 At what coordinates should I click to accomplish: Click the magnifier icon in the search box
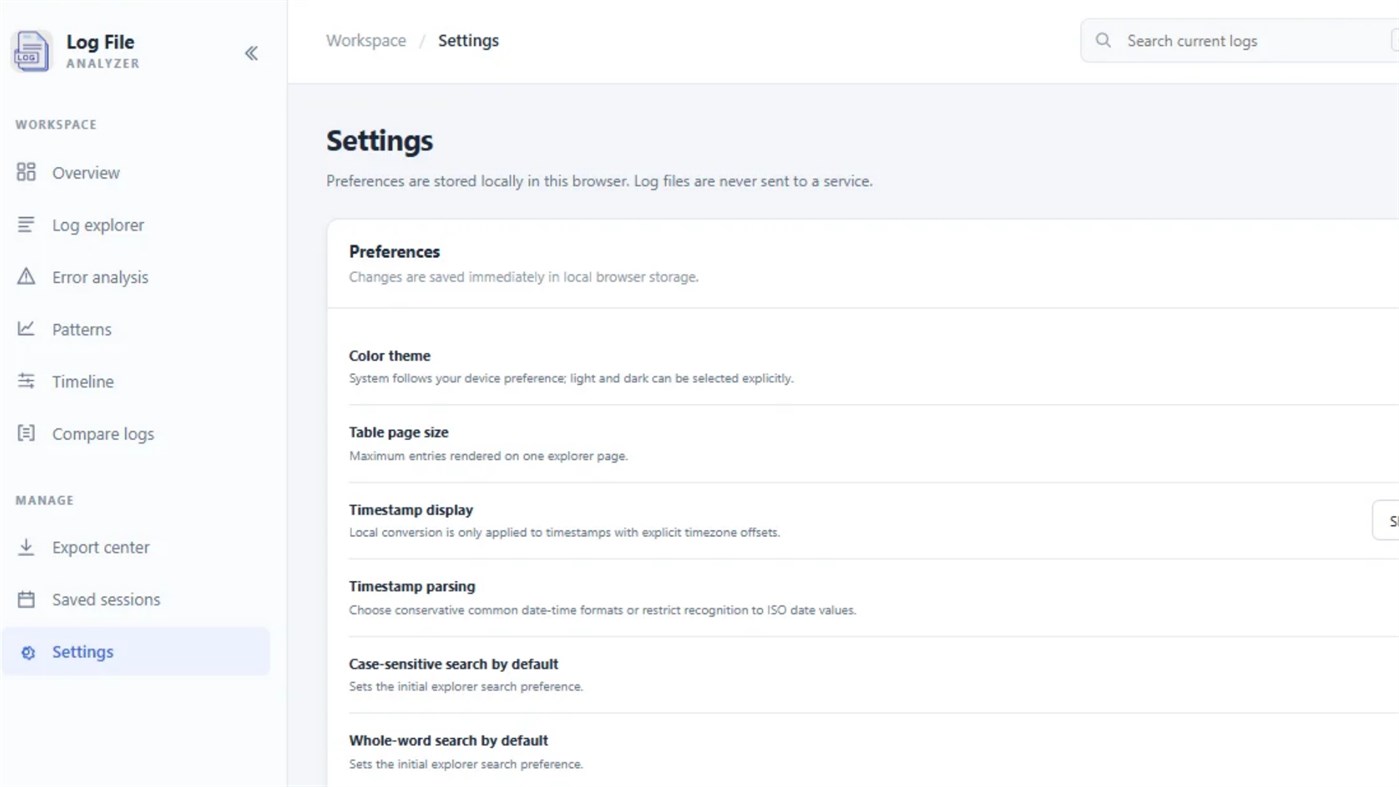pos(1103,41)
